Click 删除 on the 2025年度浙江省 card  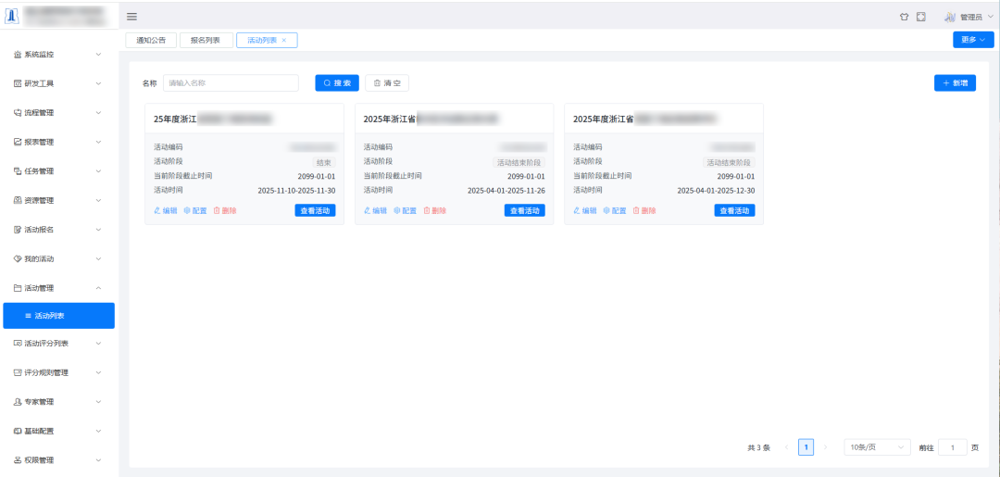click(644, 211)
